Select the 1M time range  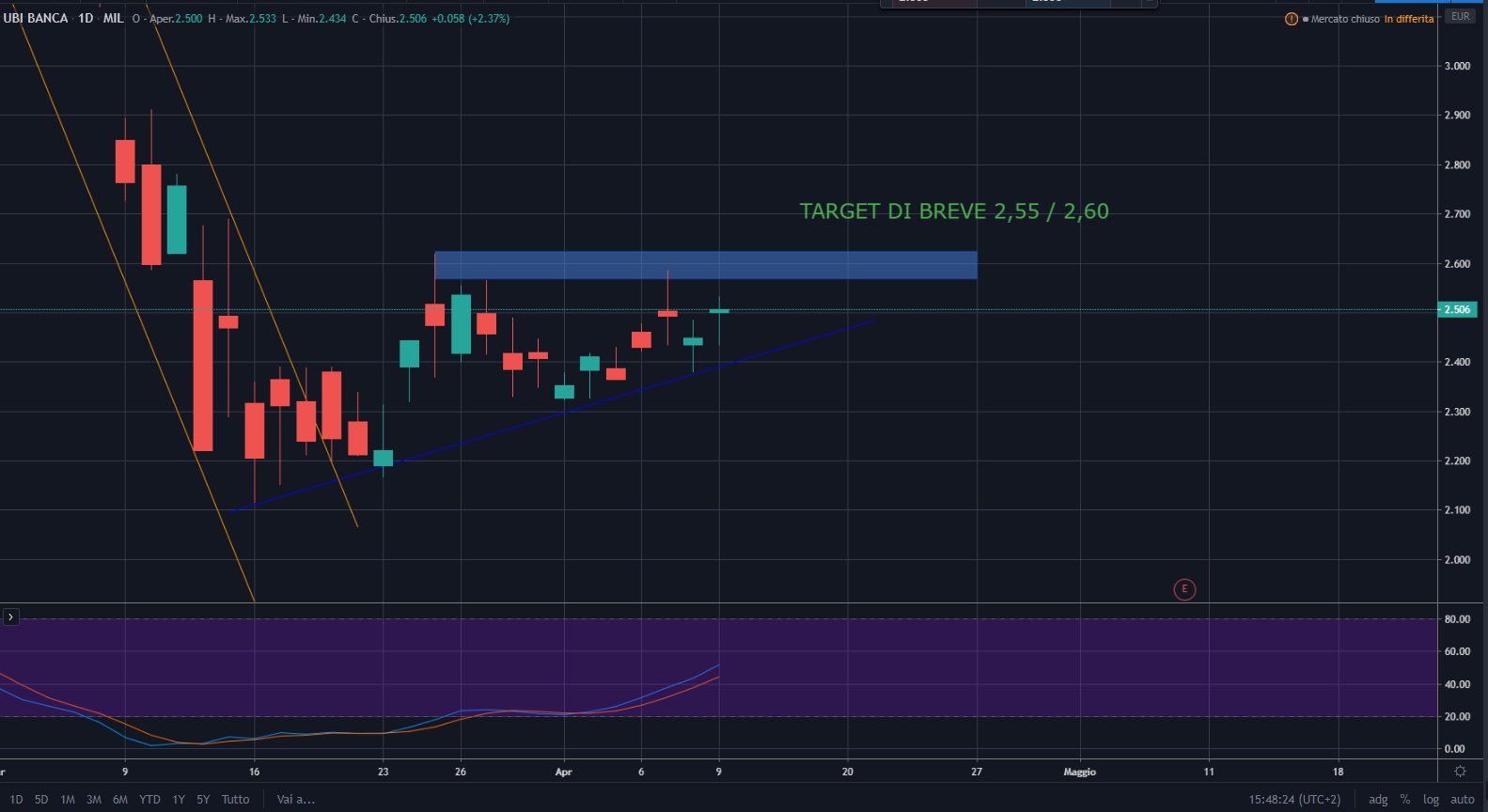click(68, 800)
